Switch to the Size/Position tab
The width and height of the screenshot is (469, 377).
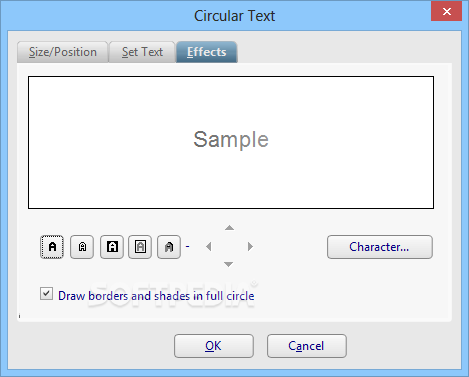pyautogui.click(x=63, y=52)
